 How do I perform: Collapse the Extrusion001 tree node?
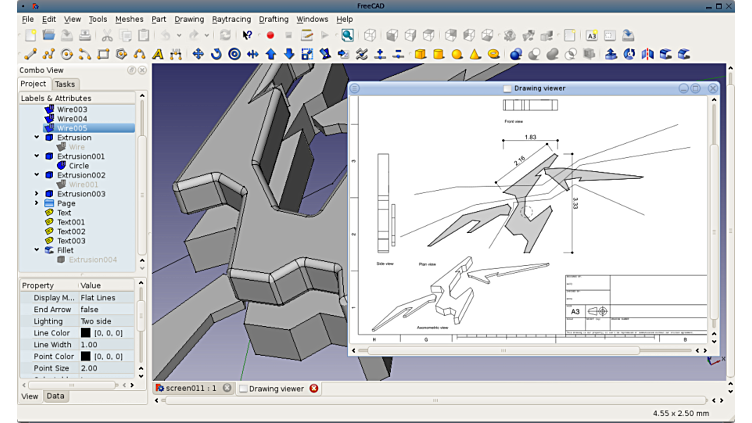(37, 157)
